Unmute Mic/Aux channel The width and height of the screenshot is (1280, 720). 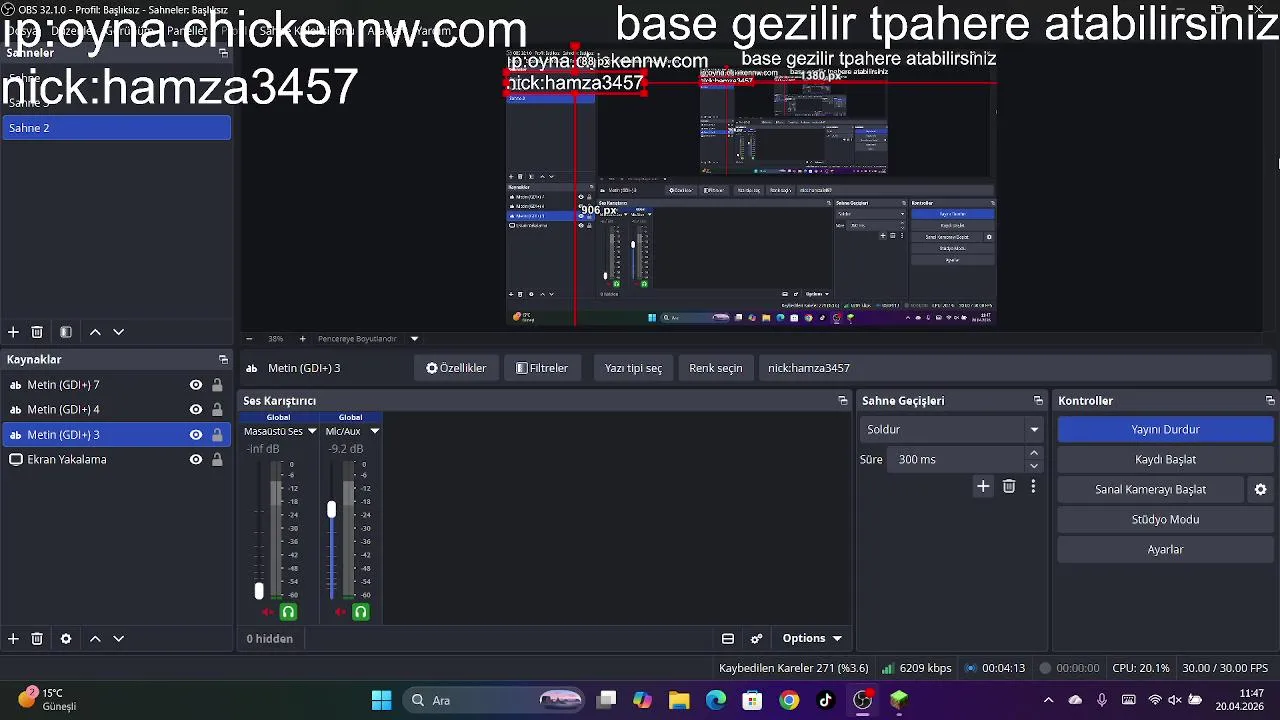tap(340, 612)
